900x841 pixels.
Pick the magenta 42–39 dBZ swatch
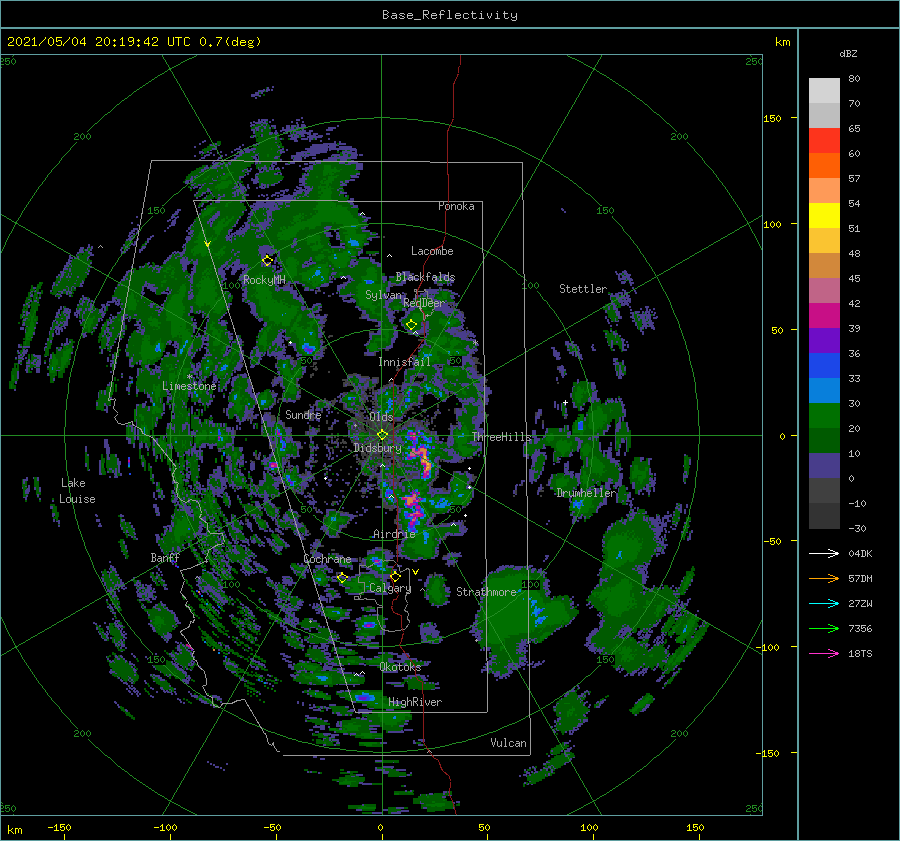824,316
